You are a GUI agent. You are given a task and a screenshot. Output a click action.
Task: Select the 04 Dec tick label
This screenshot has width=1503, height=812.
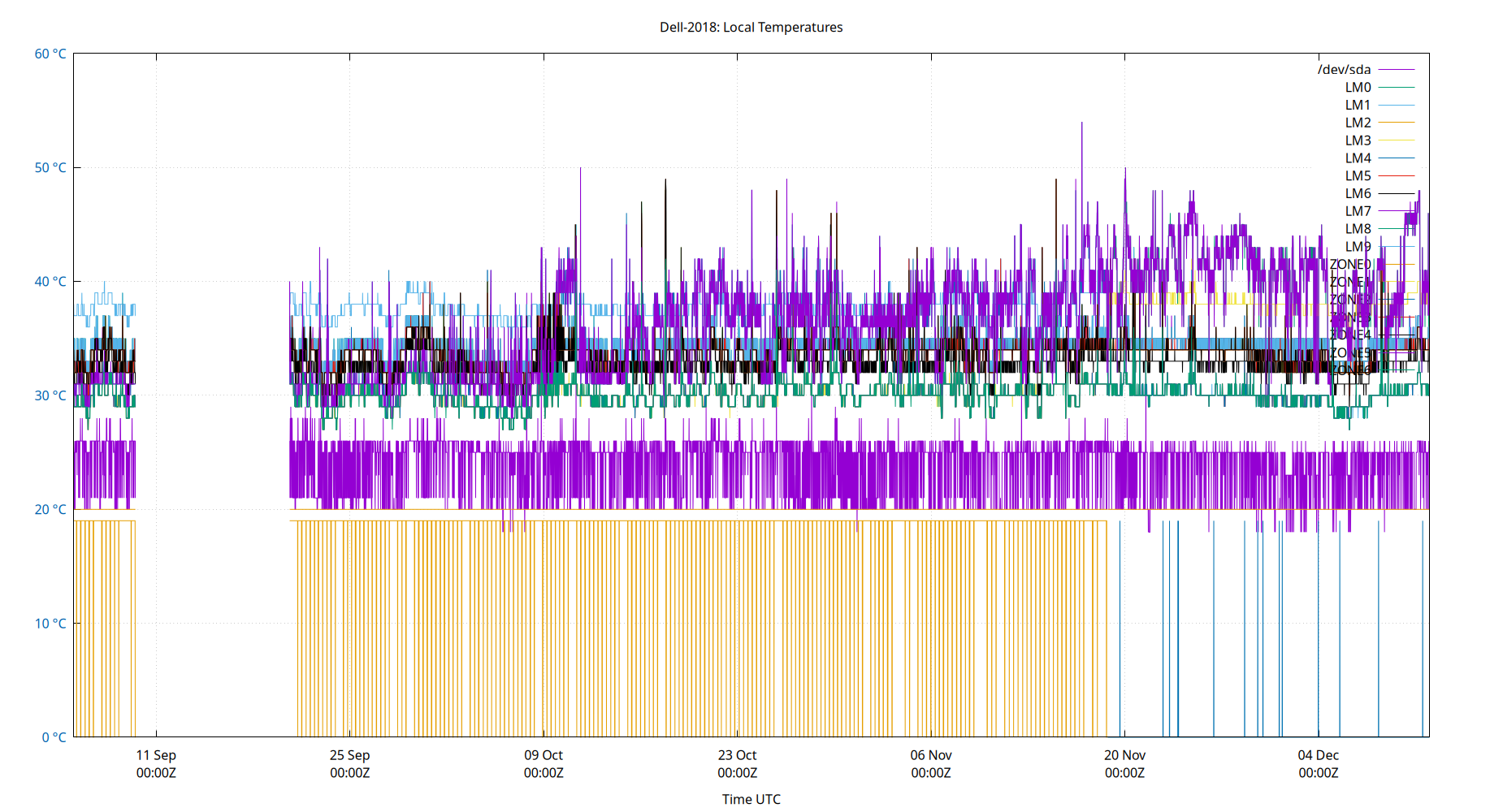(x=1318, y=754)
